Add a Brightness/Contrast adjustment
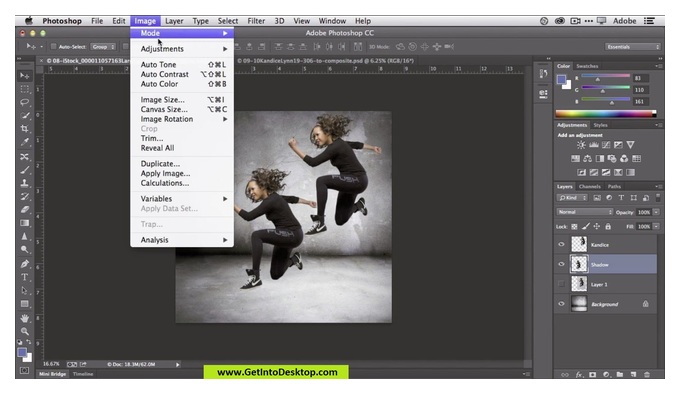This screenshot has height=394, width=680. click(x=581, y=145)
